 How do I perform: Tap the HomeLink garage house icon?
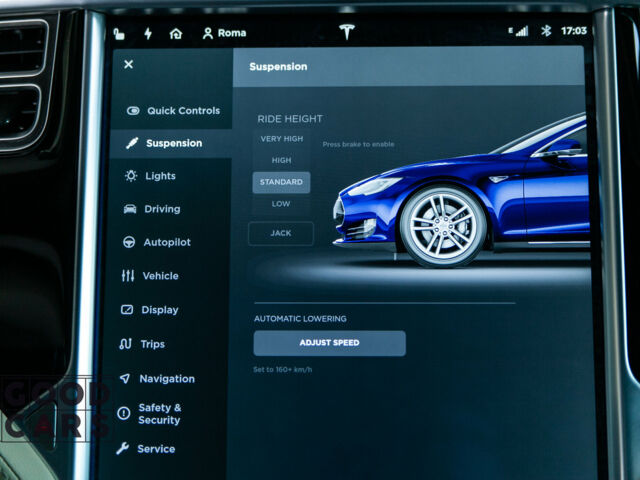tap(176, 33)
